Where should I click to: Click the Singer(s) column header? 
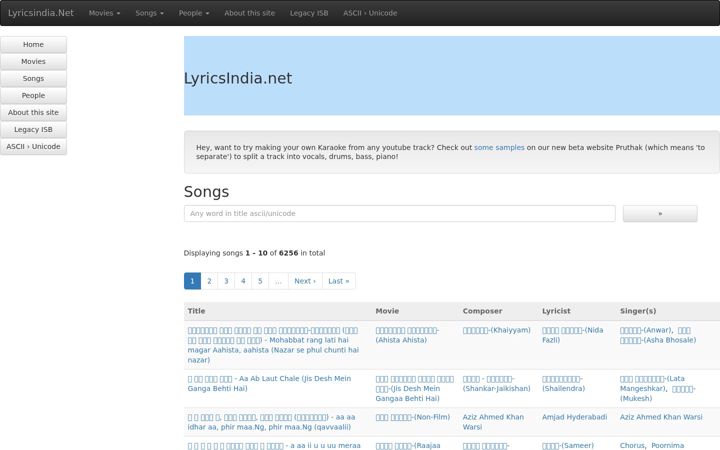coord(638,311)
